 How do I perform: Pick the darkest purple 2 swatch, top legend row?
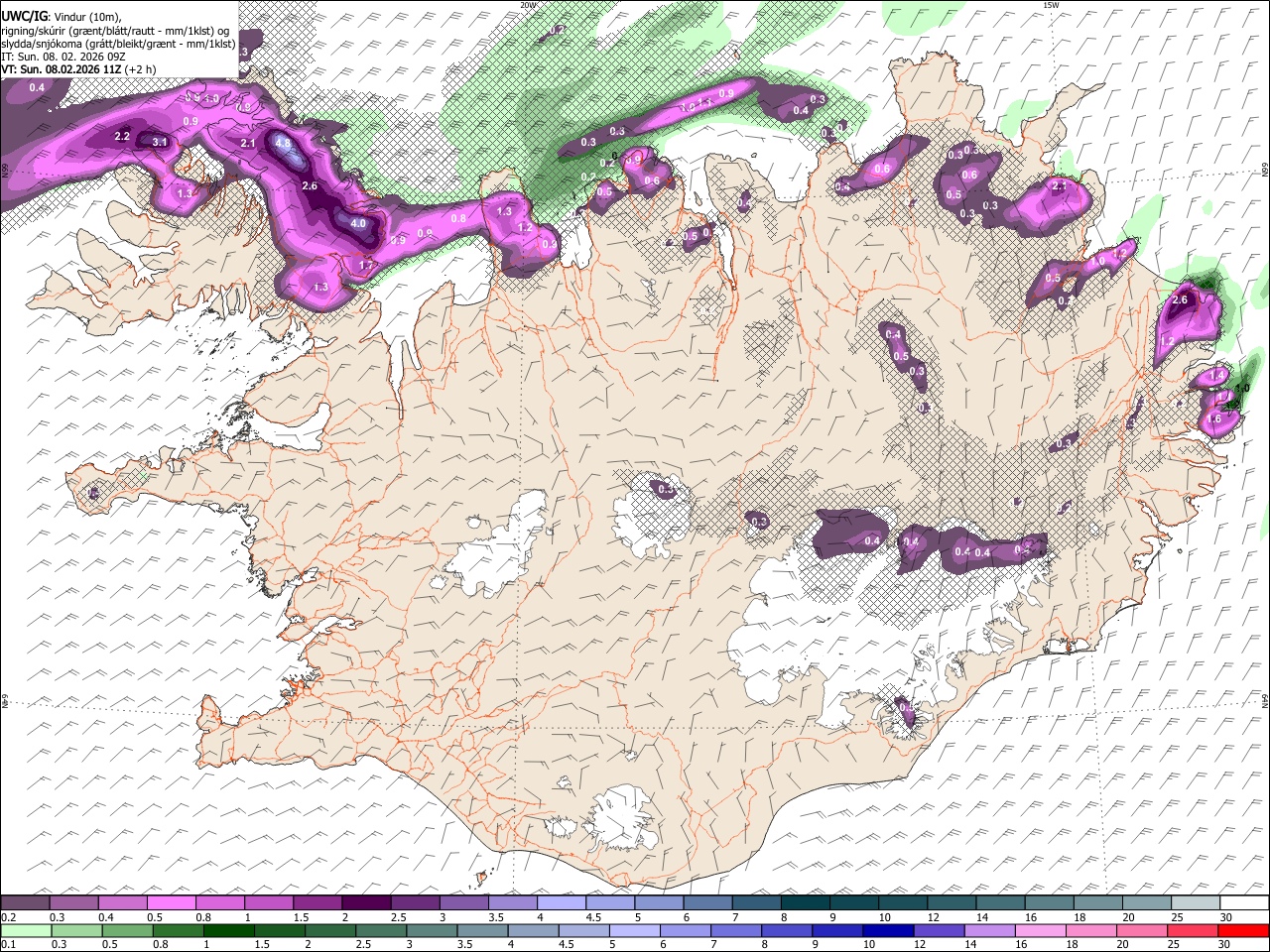point(365,903)
